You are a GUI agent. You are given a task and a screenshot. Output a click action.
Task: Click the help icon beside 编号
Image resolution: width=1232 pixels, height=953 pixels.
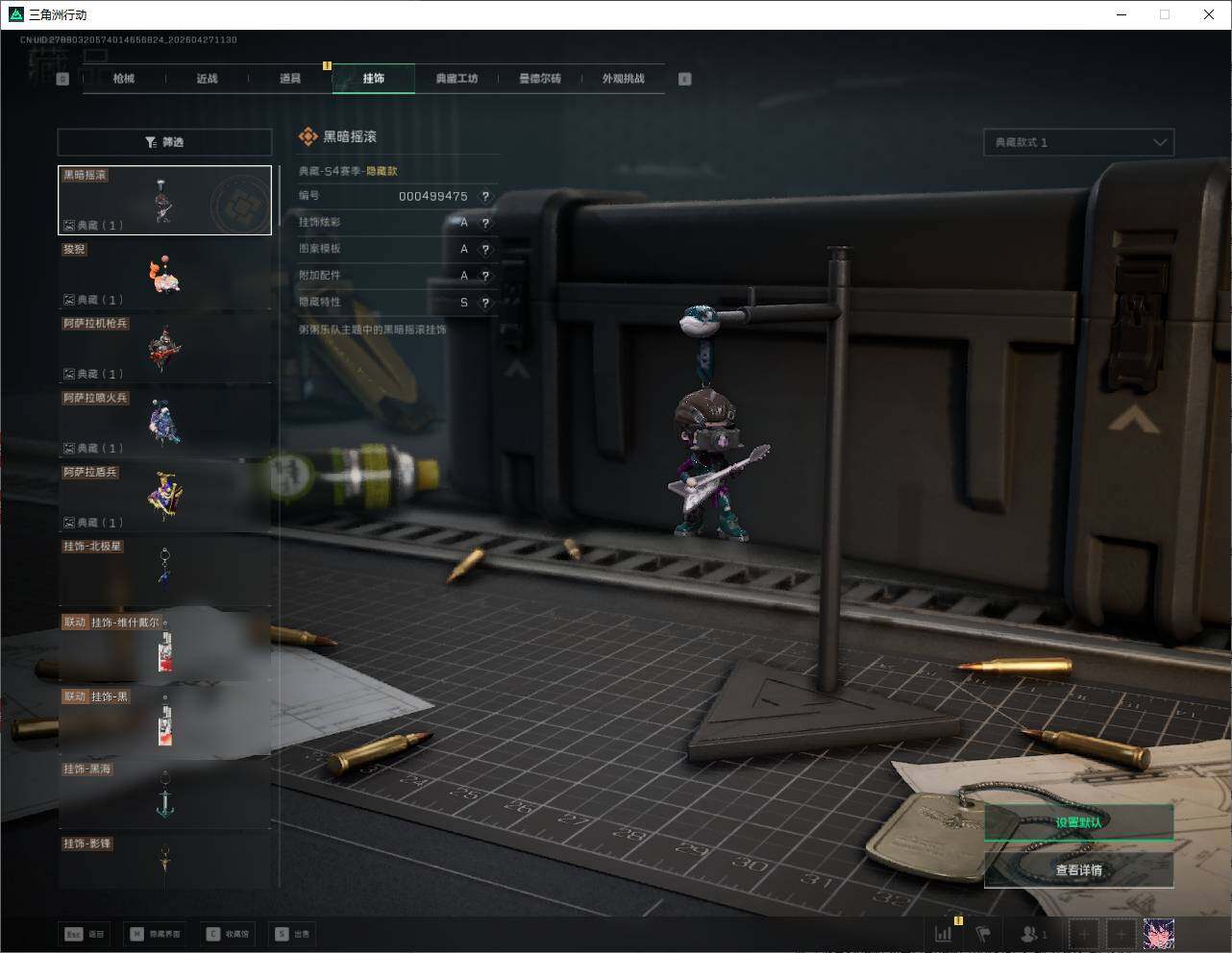(485, 196)
